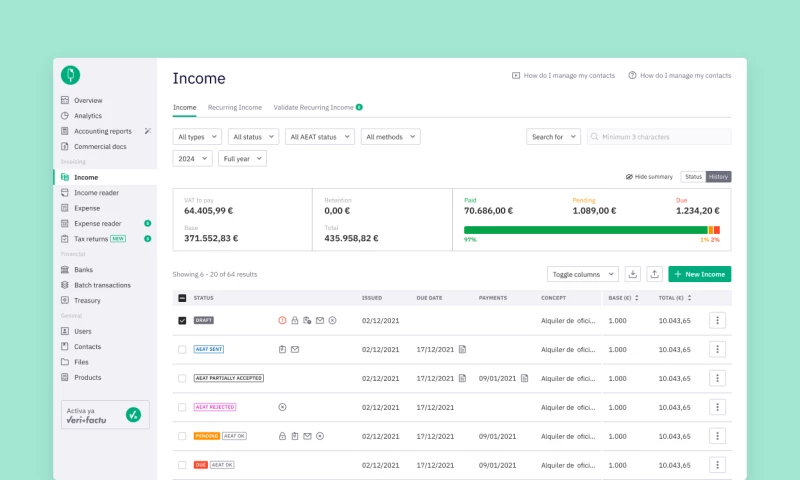Image resolution: width=800 pixels, height=480 pixels.
Task: Open the All status dropdown
Action: (x=253, y=137)
